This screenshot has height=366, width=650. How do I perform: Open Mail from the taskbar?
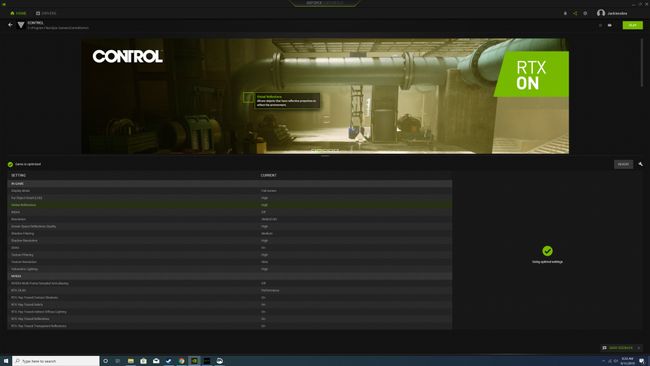pyautogui.click(x=156, y=361)
